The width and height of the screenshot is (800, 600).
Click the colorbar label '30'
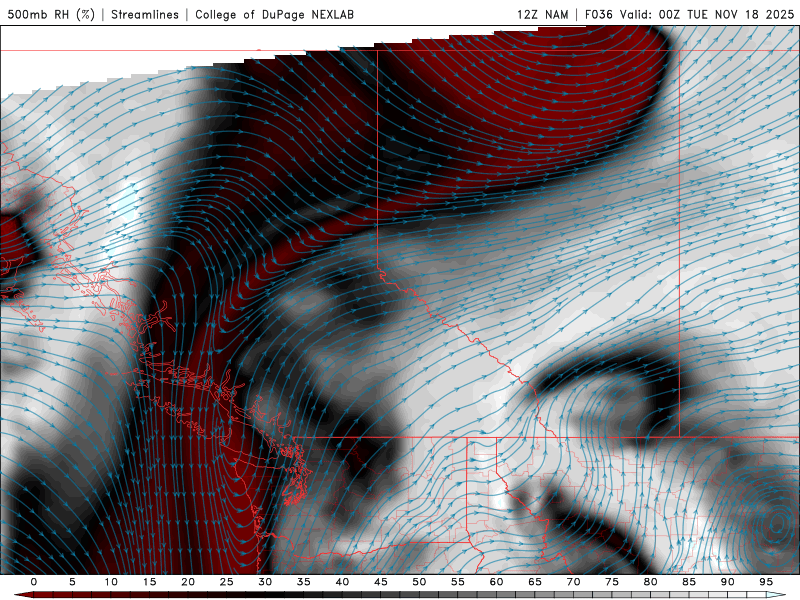pyautogui.click(x=265, y=582)
